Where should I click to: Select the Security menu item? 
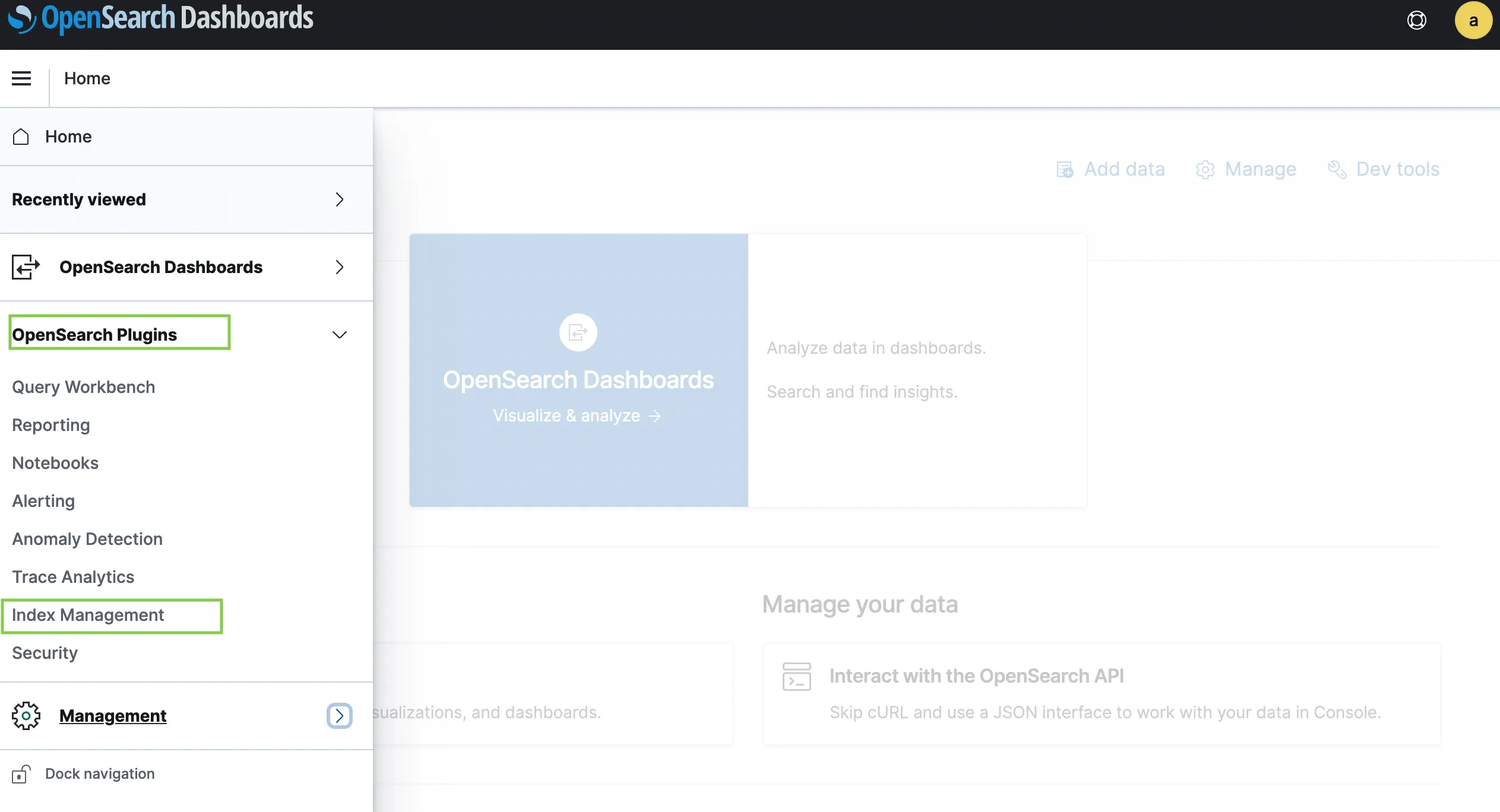click(x=44, y=652)
